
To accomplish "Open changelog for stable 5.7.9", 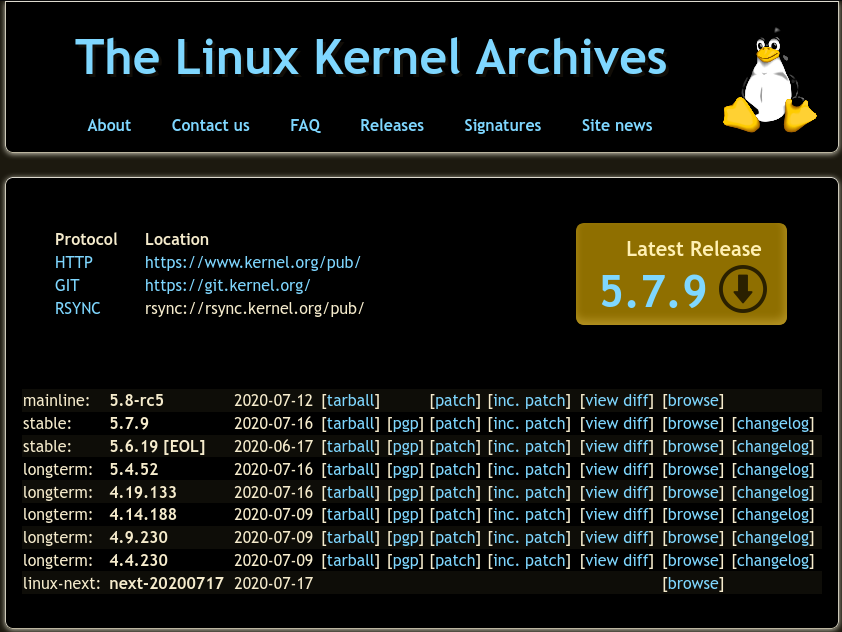I will click(773, 423).
